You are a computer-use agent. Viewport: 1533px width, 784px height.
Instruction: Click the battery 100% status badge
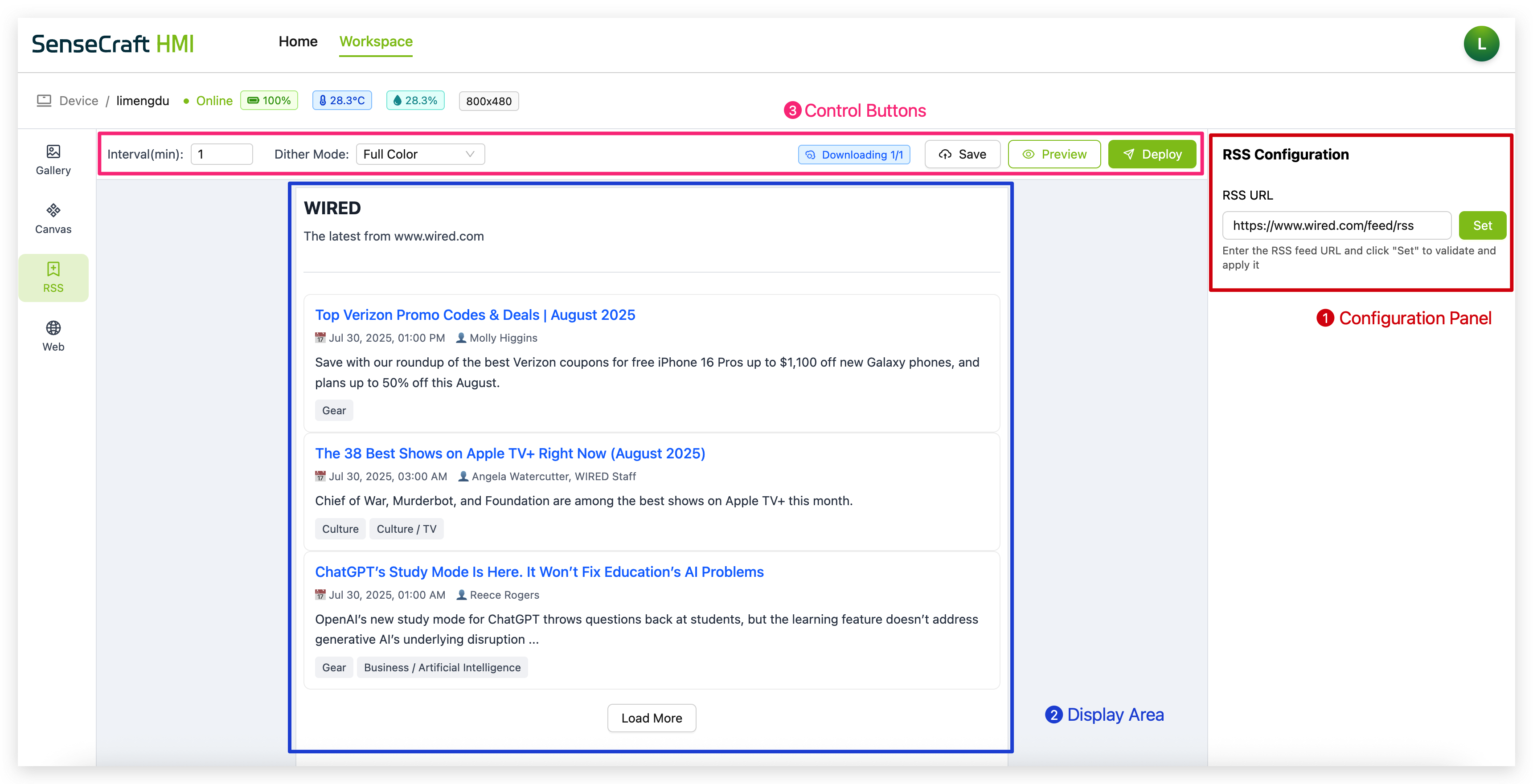pos(269,101)
